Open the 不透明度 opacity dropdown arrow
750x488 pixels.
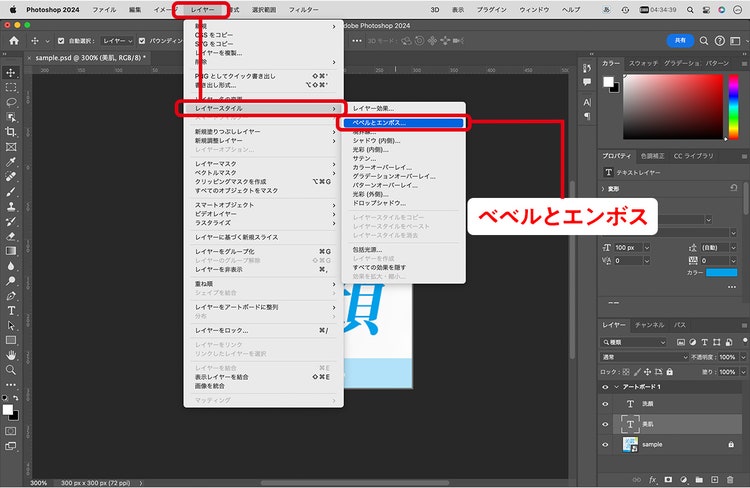(743, 357)
